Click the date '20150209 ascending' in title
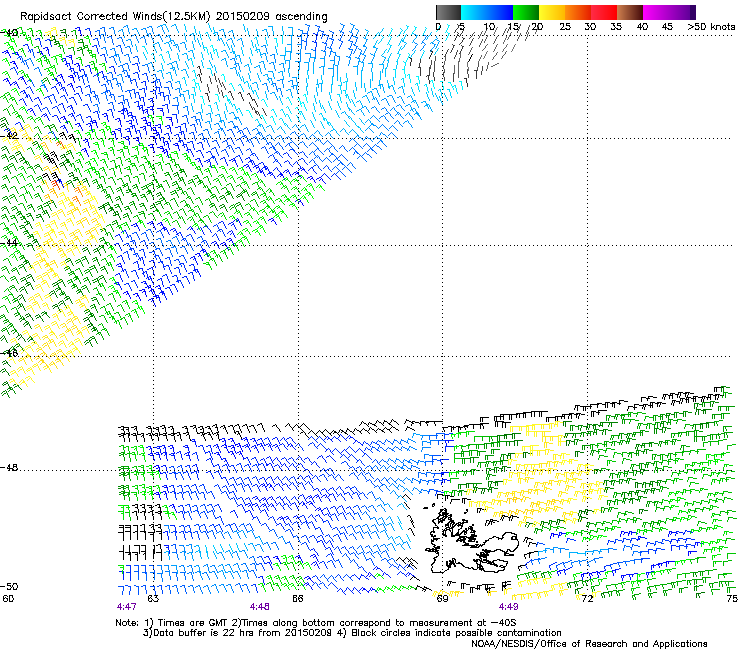This screenshot has width=740, height=650. tap(271, 17)
